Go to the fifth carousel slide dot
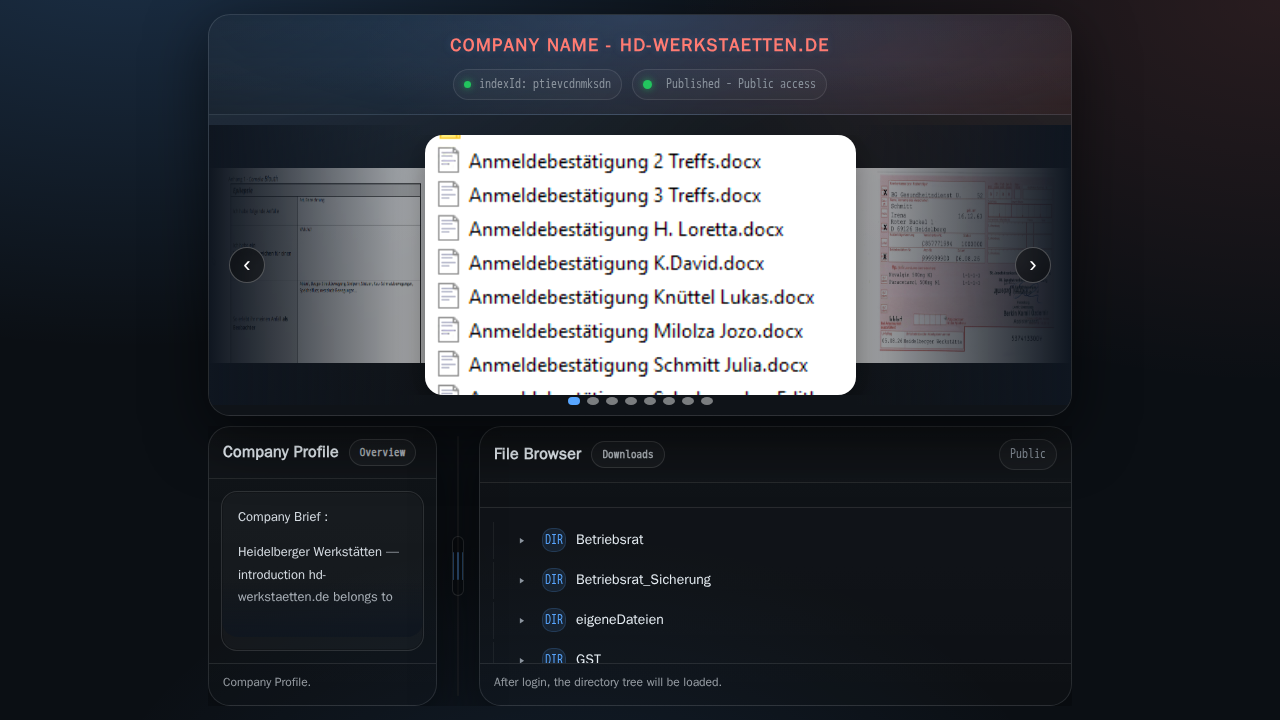Screen dimensions: 1280x720 [x=650, y=401]
